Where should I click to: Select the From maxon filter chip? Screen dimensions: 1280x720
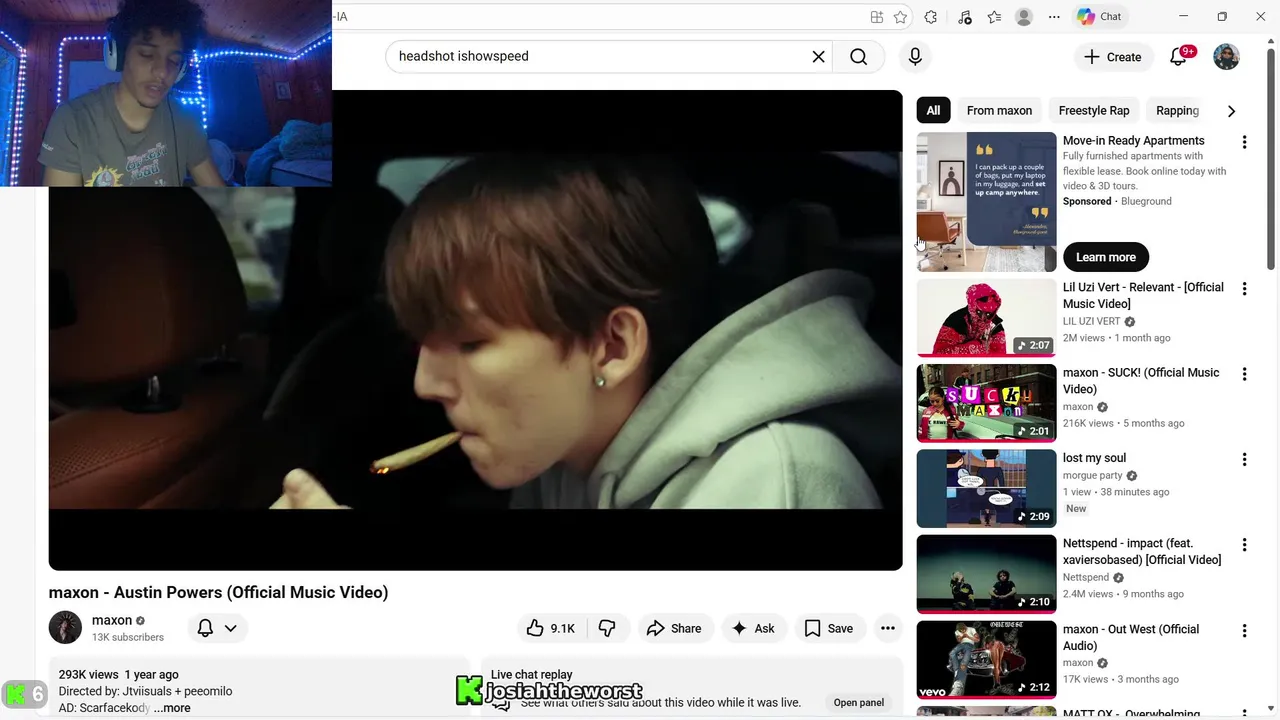pos(999,111)
